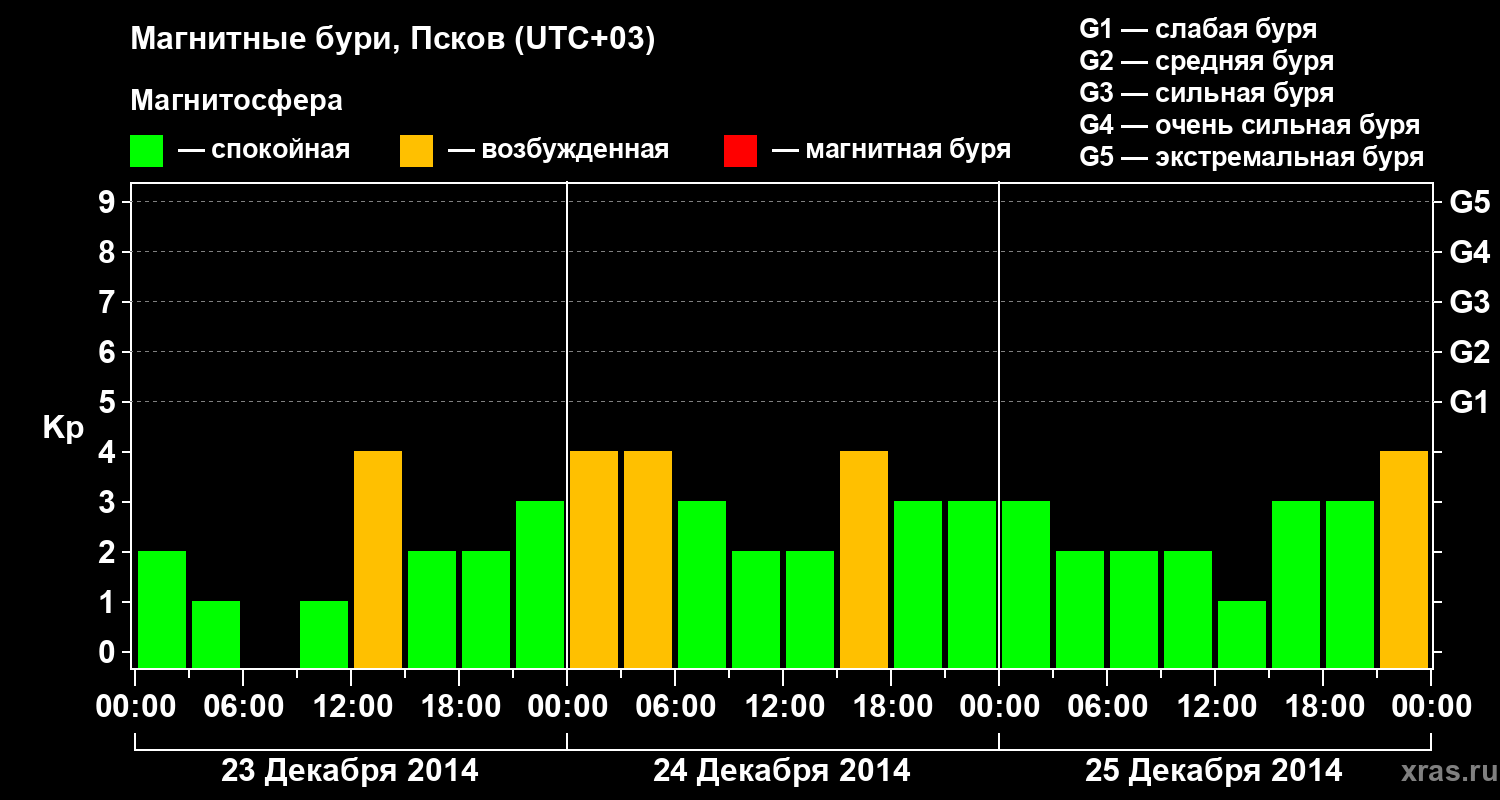1500x800 pixels.
Task: Click the '24 Декабря 2014' date label
Action: point(782,771)
